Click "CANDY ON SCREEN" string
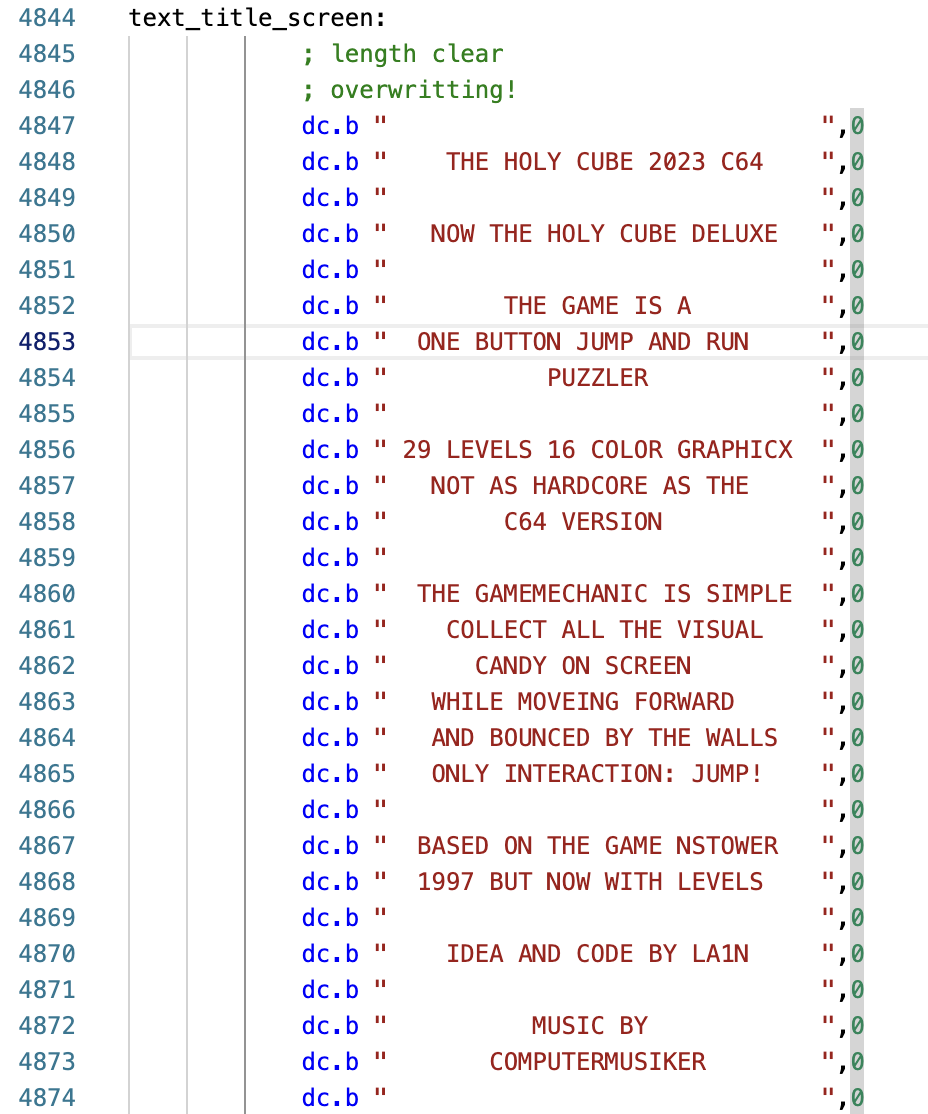 (582, 666)
